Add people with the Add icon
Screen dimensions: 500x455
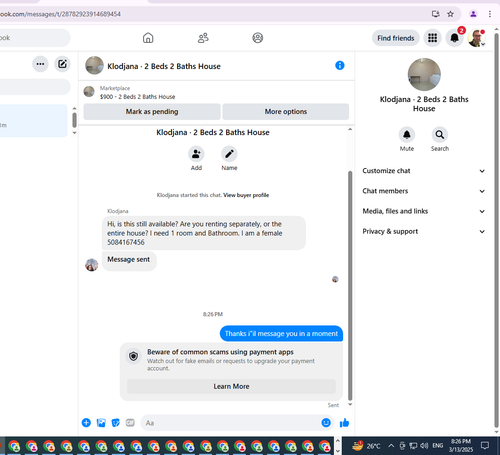click(x=196, y=154)
